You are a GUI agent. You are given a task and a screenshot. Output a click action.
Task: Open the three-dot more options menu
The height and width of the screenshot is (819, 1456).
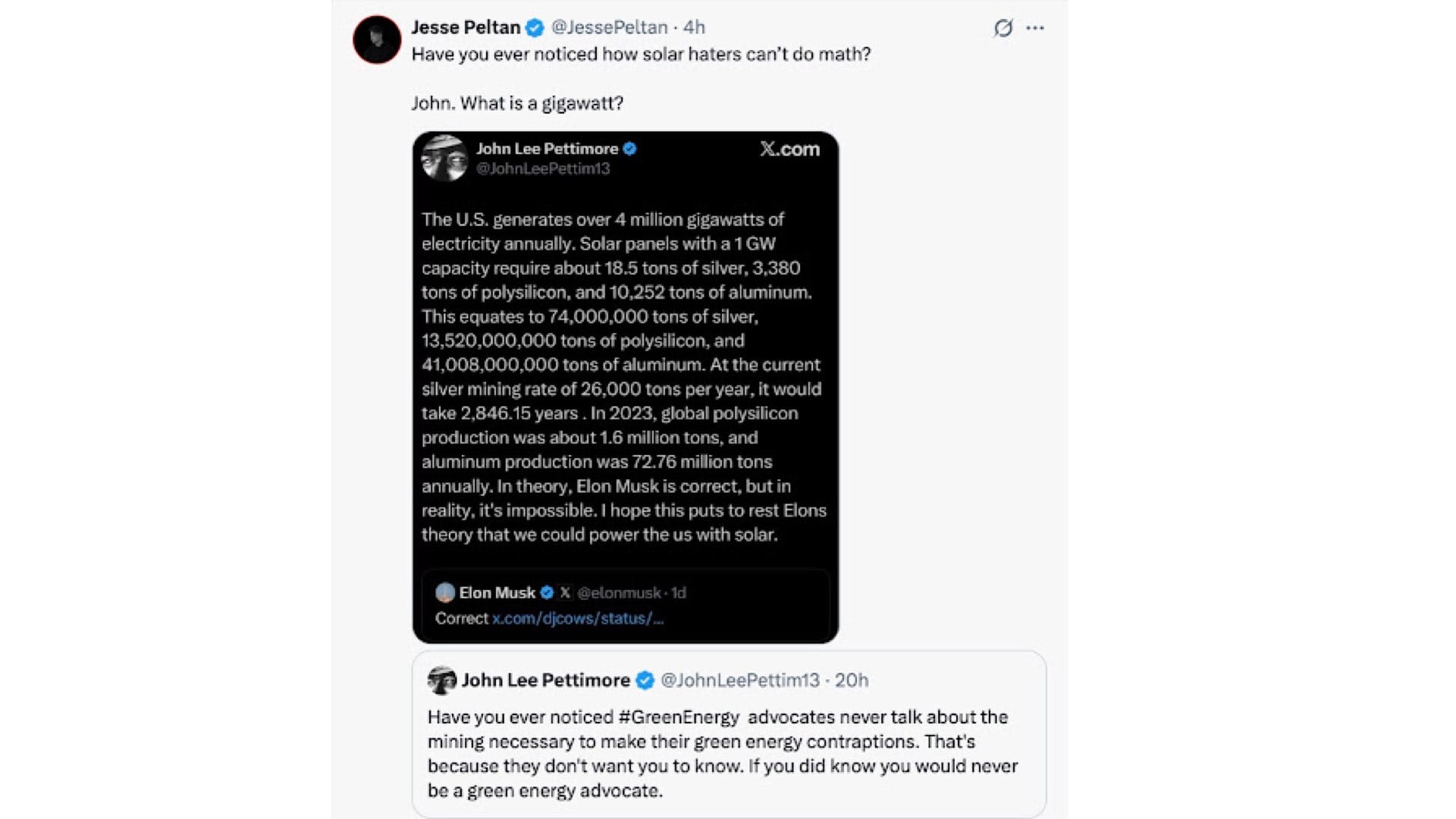[1035, 28]
